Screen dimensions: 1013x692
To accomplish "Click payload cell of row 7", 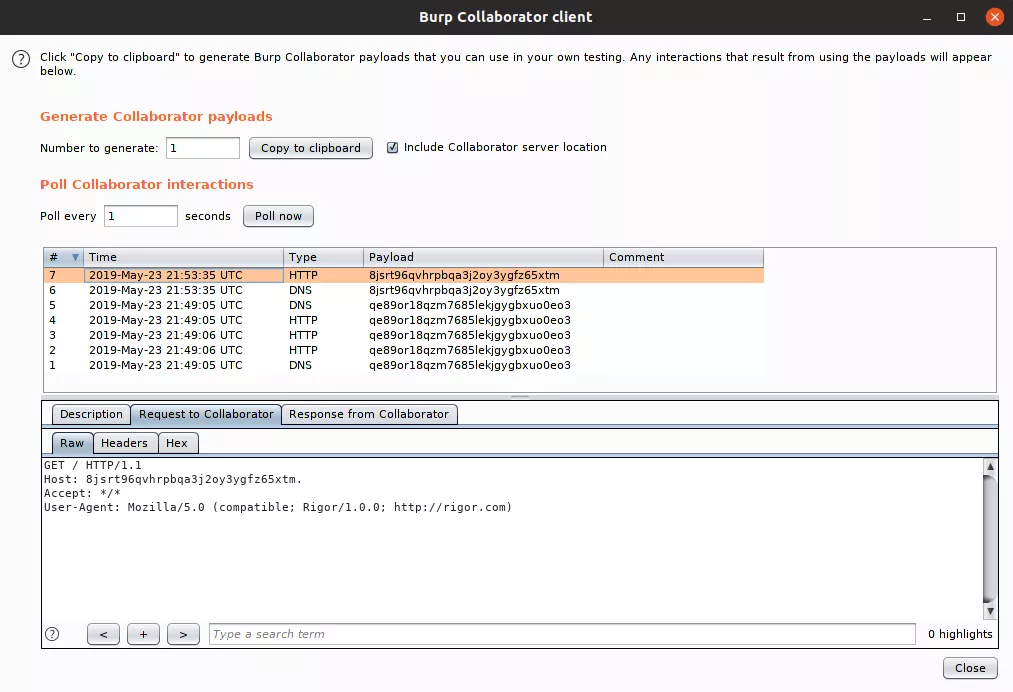I will [483, 275].
